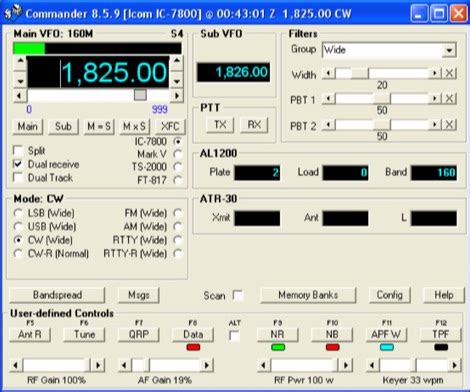Click the green NR indicator light
470x392 pixels.
tap(278, 347)
